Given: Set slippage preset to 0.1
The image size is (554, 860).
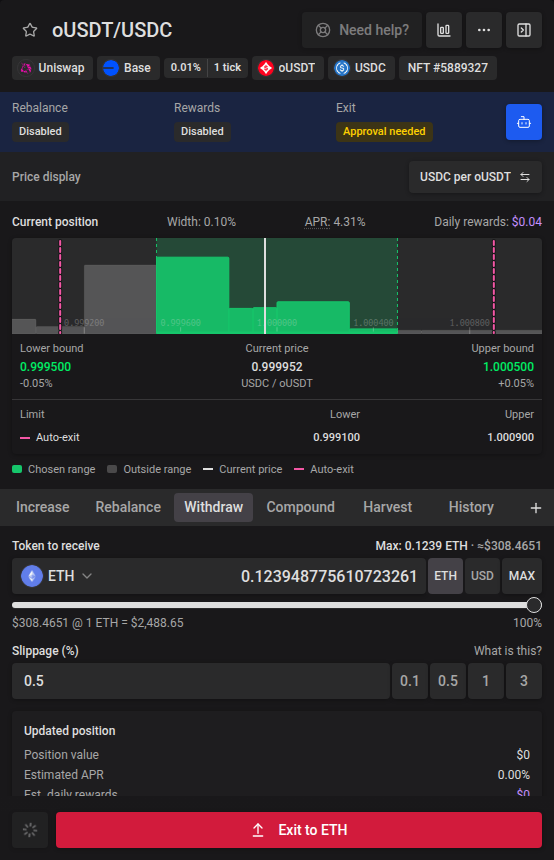Looking at the screenshot, I should pos(410,681).
